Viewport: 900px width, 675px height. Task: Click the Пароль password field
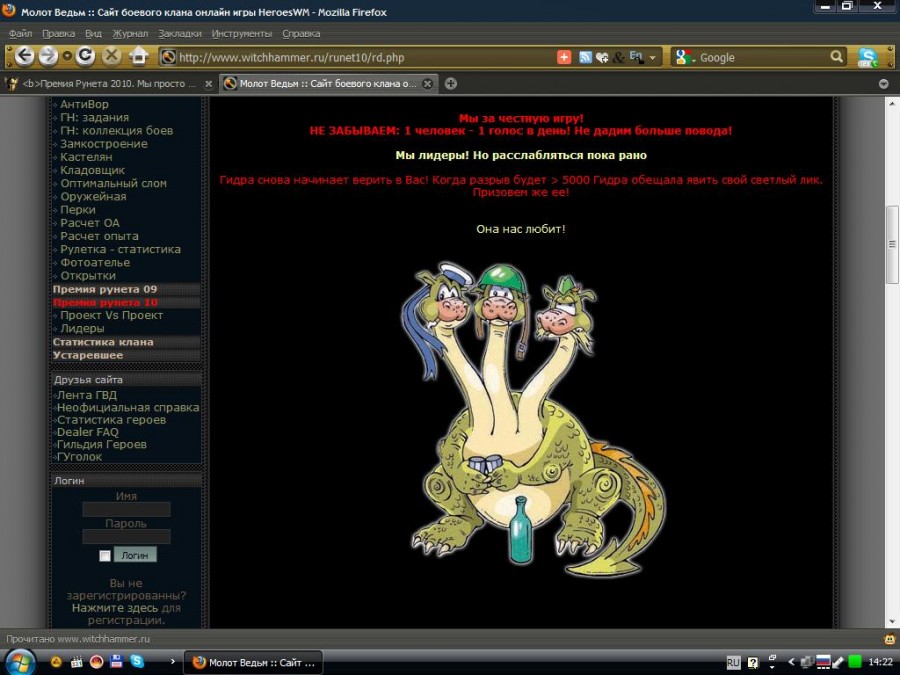click(126, 537)
